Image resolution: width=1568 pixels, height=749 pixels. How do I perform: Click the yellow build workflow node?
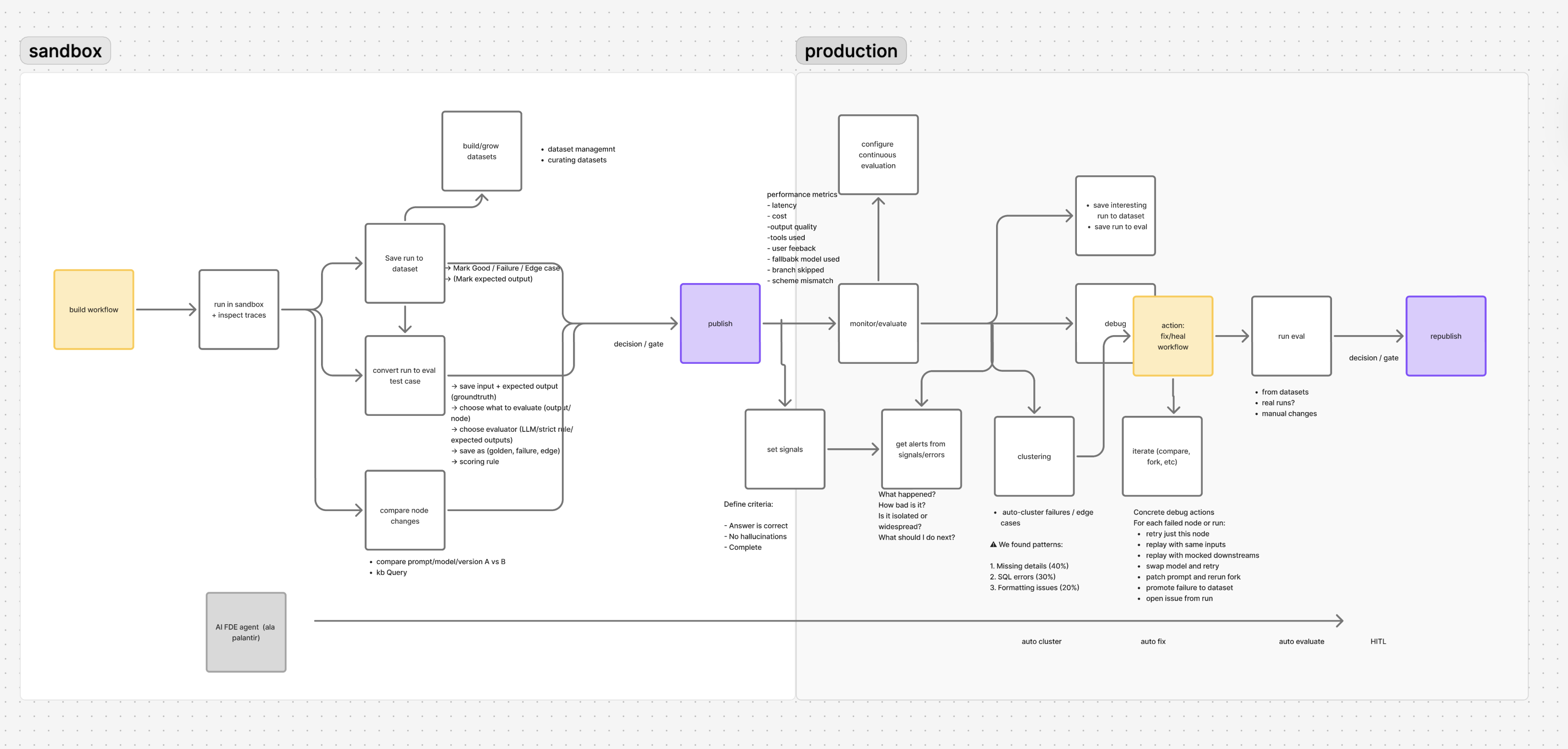[x=94, y=310]
